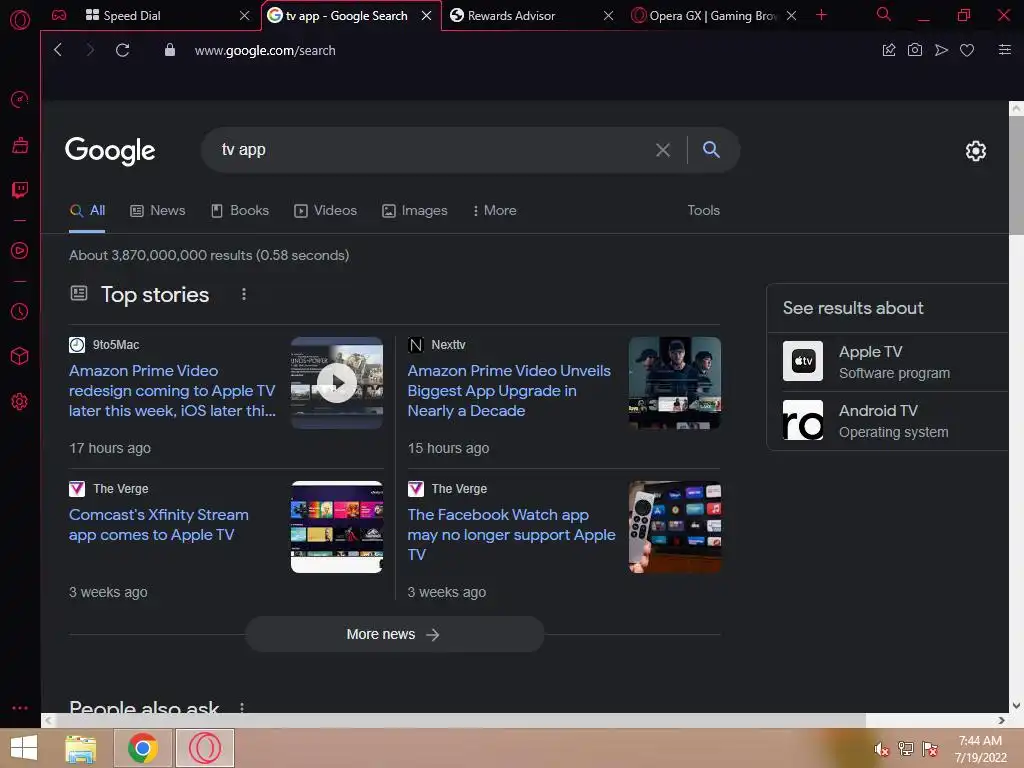The height and width of the screenshot is (768, 1024).
Task: Open Android TV operating system result
Action: [x=888, y=421]
